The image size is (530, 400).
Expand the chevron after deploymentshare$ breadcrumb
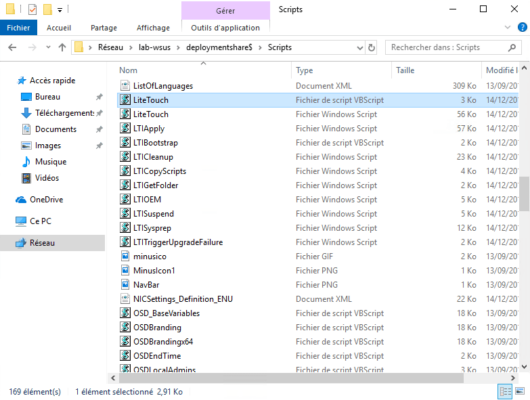pyautogui.click(x=260, y=48)
